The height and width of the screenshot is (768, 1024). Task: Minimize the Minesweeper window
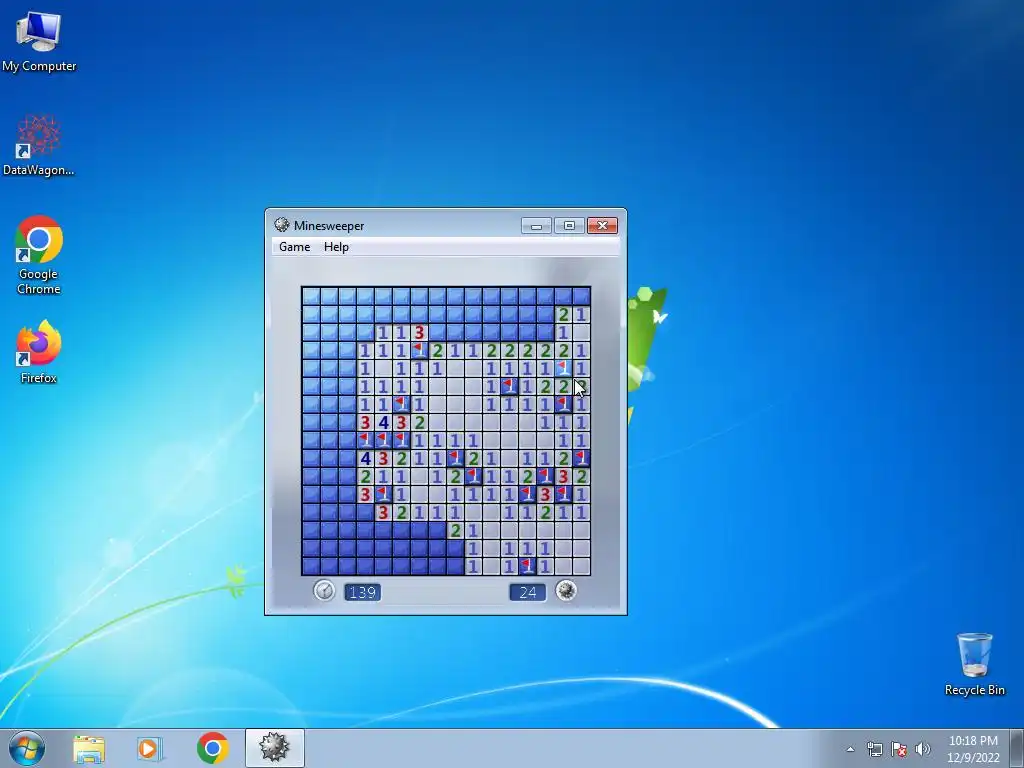[x=536, y=226]
